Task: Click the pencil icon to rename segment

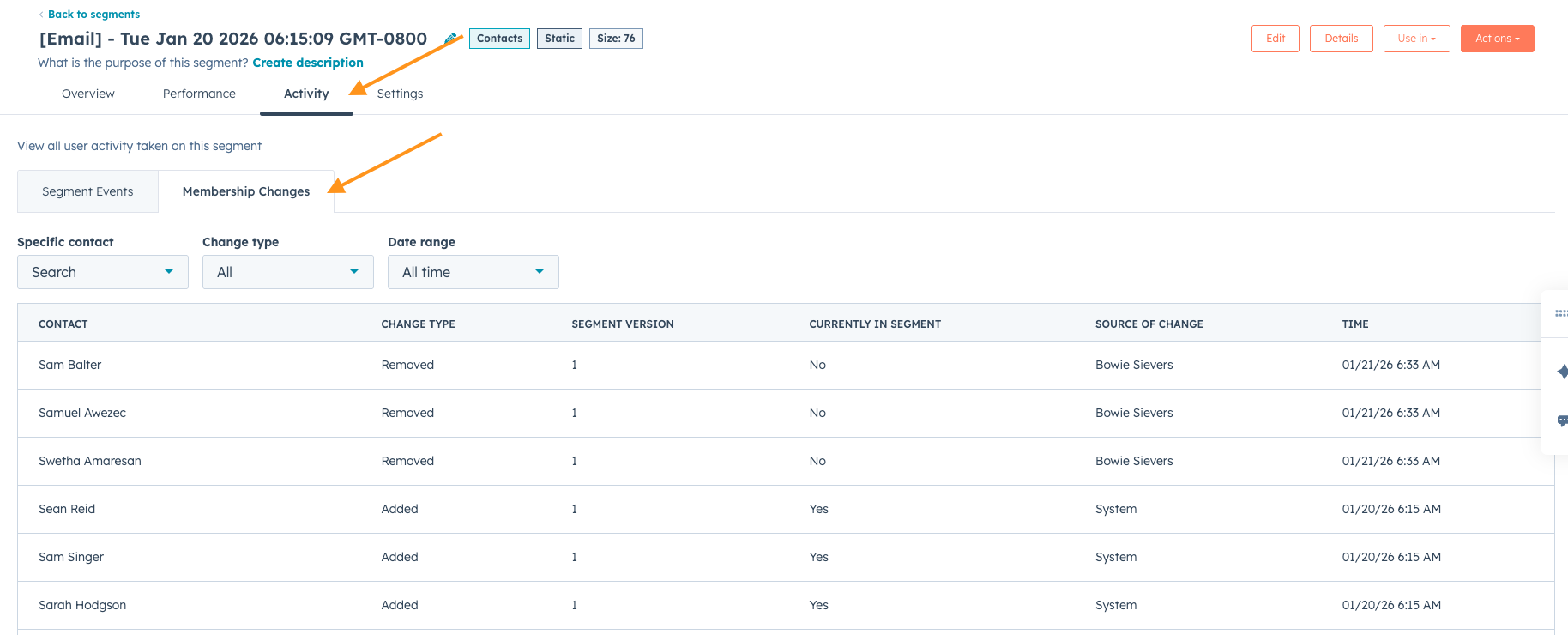Action: pos(449,39)
